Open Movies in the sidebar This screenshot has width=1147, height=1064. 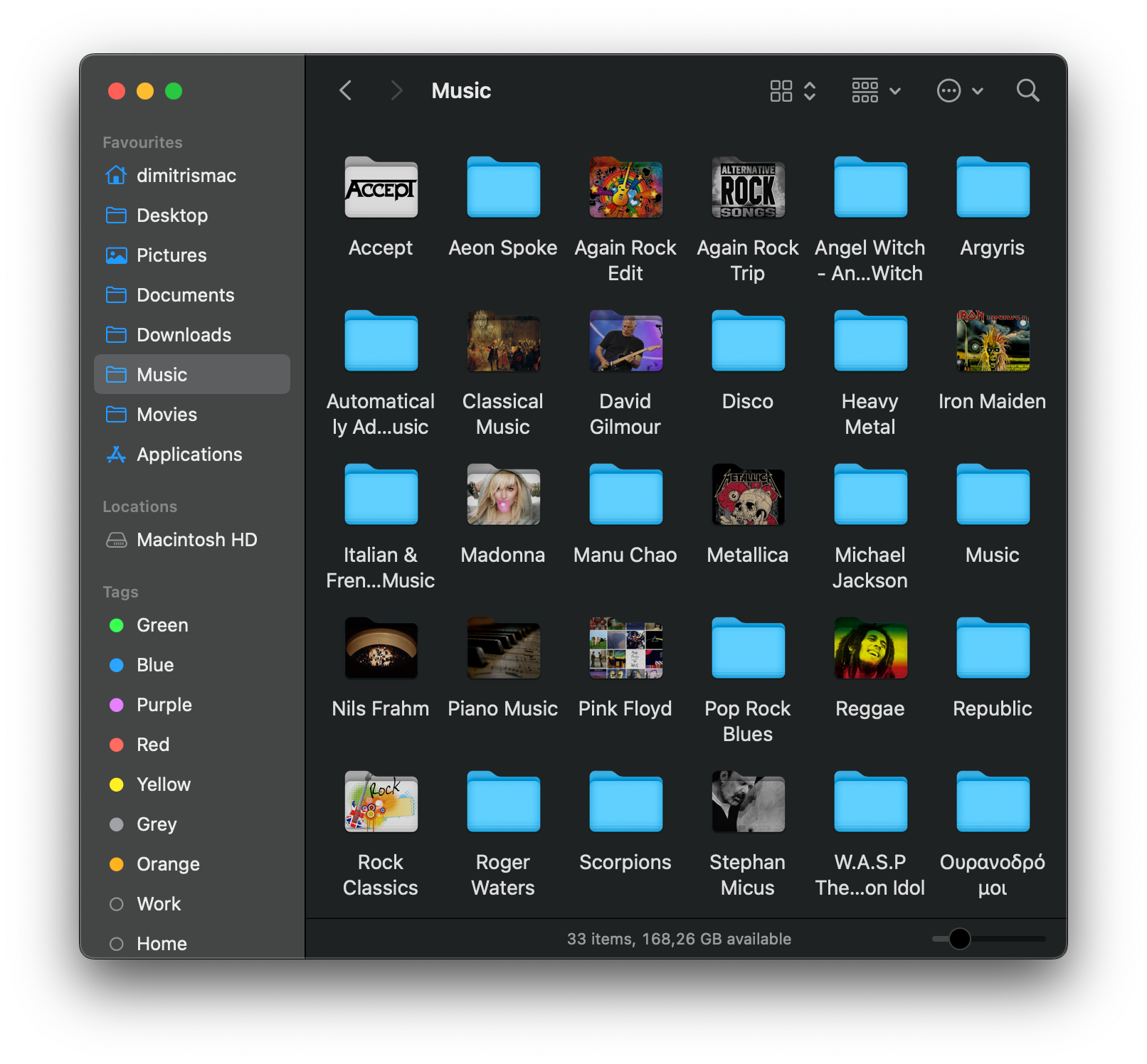pos(192,415)
